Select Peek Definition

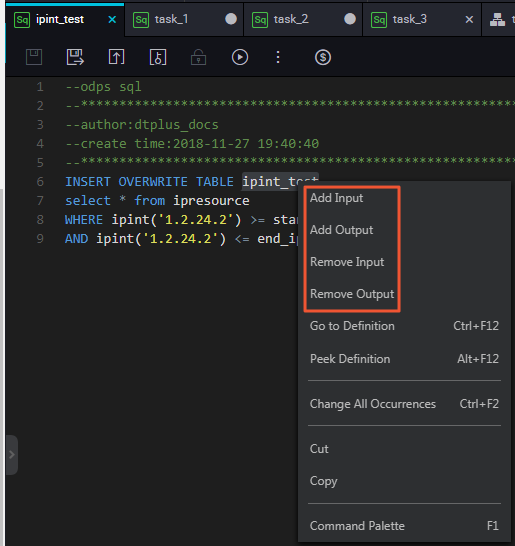404,359
